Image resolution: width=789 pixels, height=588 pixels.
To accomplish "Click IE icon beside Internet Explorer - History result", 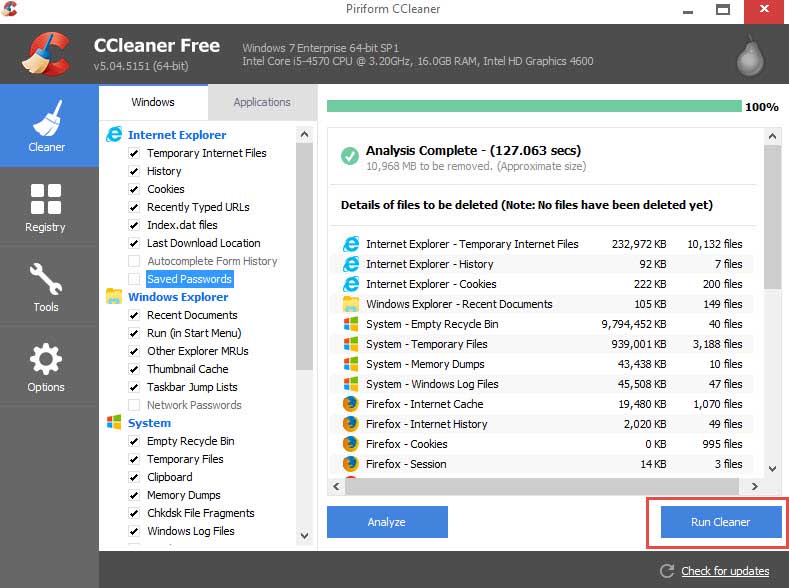I will click(x=351, y=264).
